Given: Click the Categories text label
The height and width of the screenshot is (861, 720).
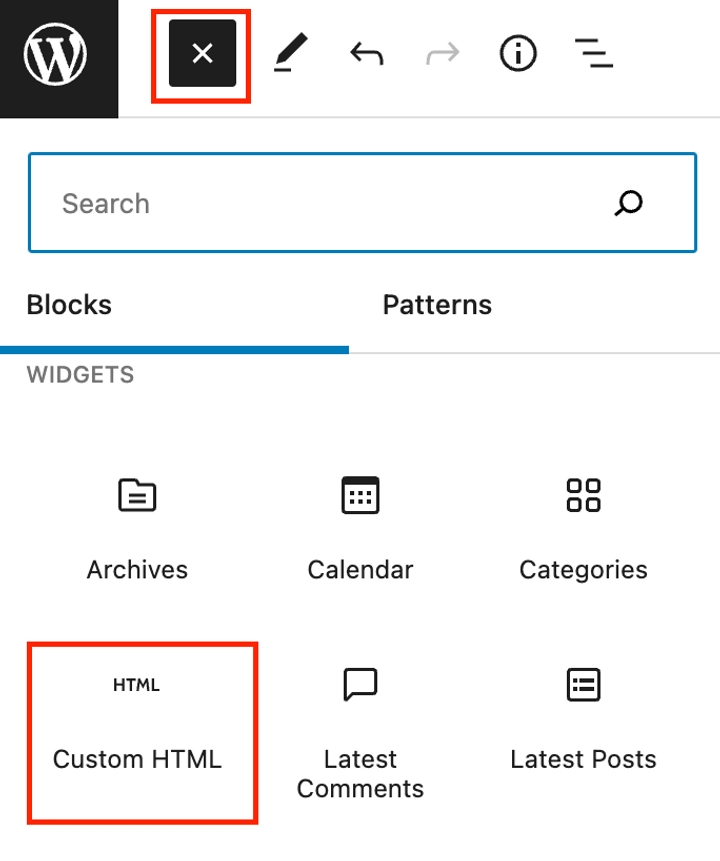Looking at the screenshot, I should coord(583,570).
